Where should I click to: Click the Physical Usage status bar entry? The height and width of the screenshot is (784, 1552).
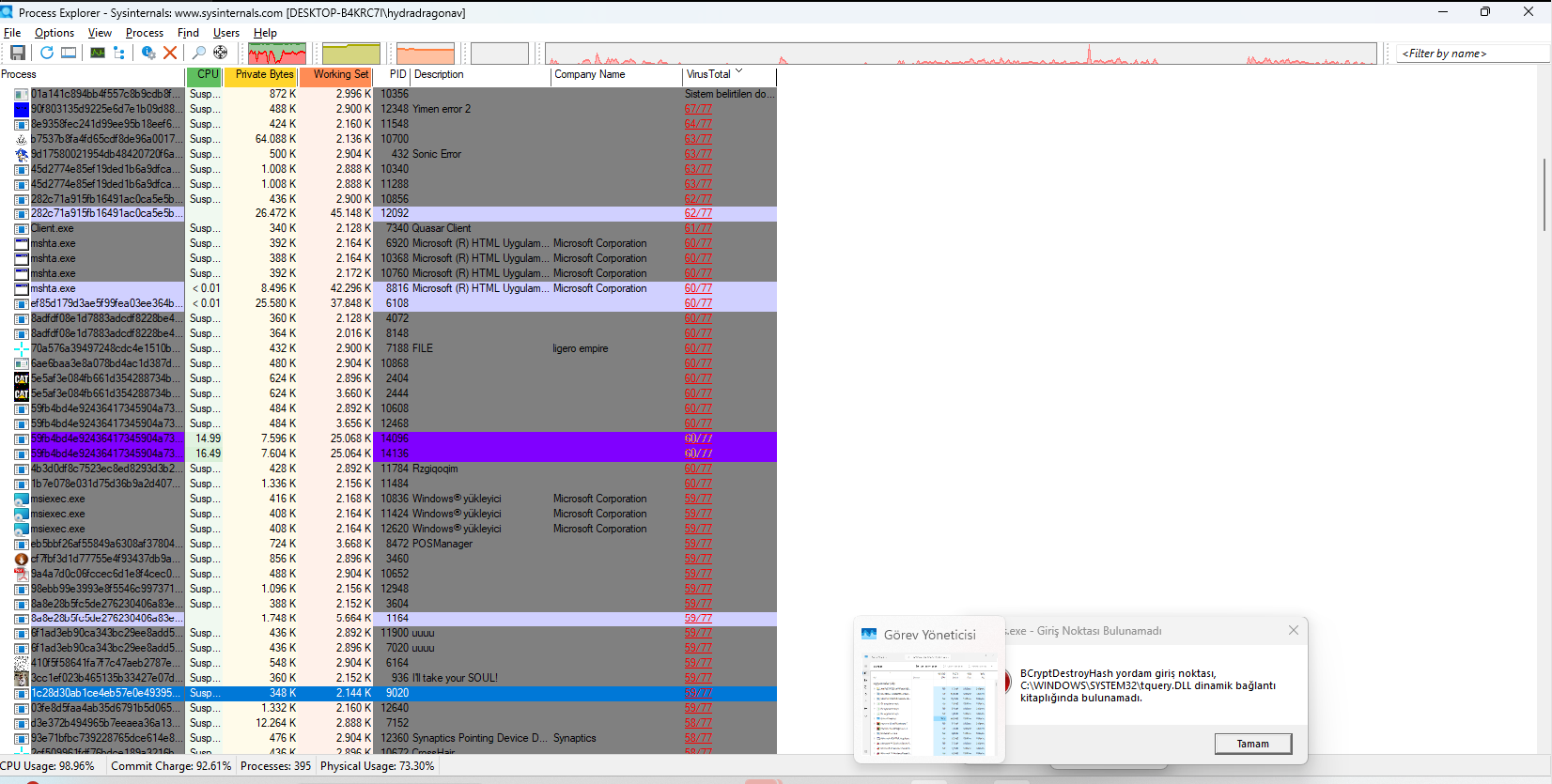click(378, 766)
